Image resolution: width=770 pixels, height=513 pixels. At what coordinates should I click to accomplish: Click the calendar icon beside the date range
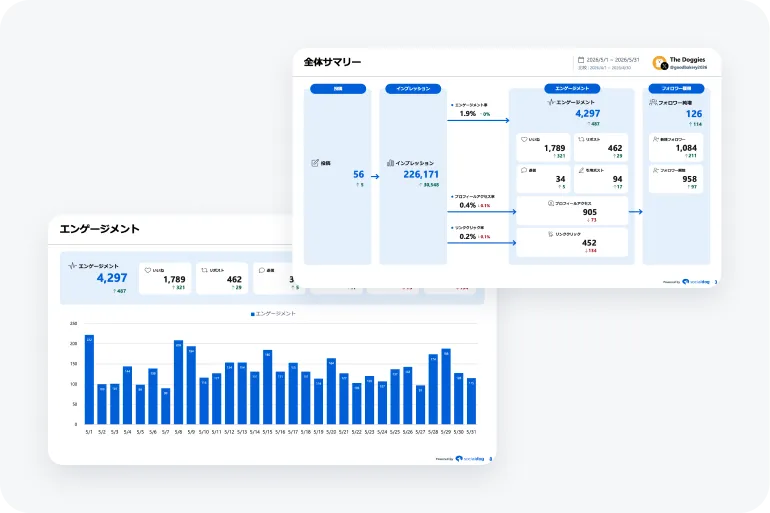[x=581, y=60]
